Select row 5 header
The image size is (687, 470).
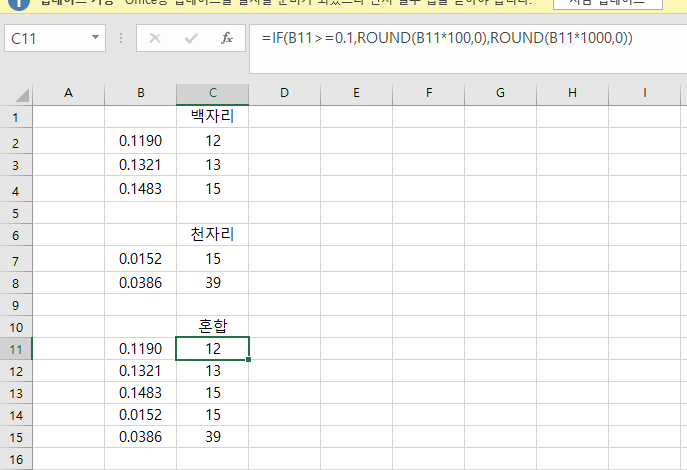[x=16, y=213]
